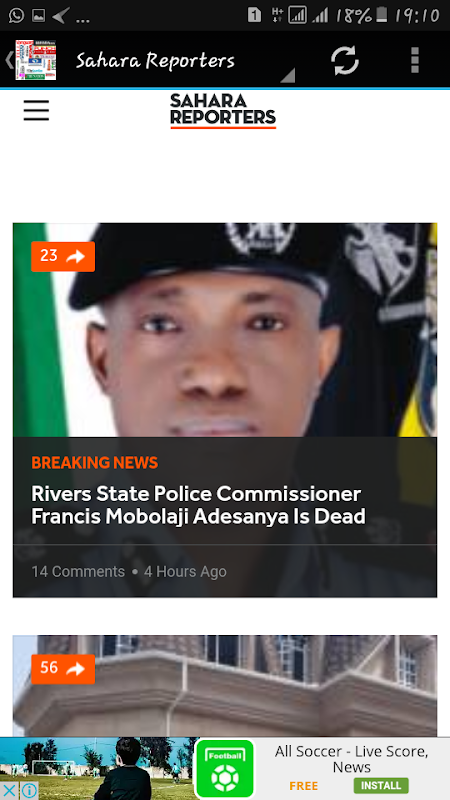Open the ad info icon

(29, 790)
